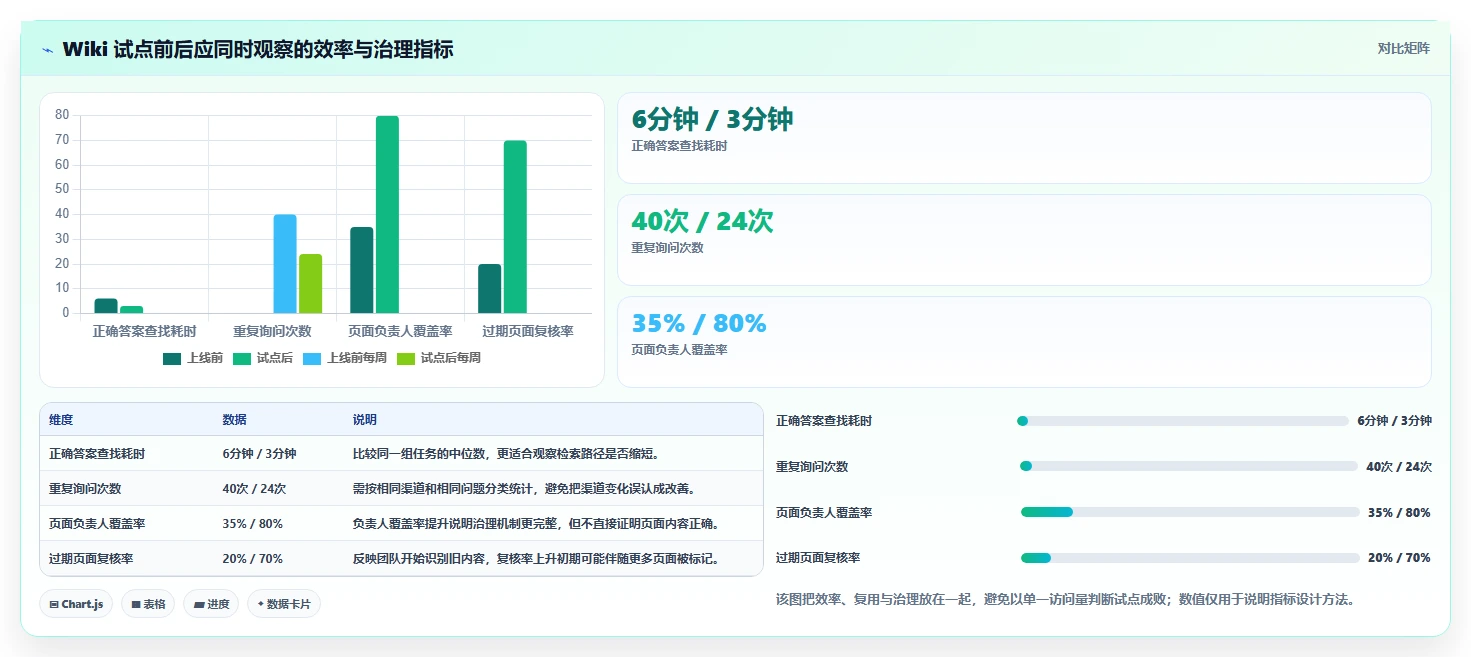The width and height of the screenshot is (1471, 657).
Task: Click the tallest green 试点后 bar for 页面负责人覆盖率
Action: 387,214
